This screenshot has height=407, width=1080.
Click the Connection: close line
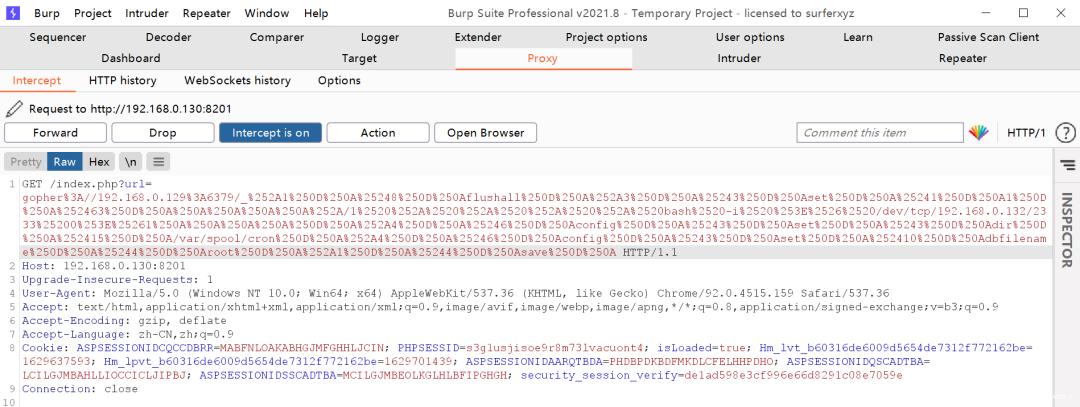pos(80,389)
